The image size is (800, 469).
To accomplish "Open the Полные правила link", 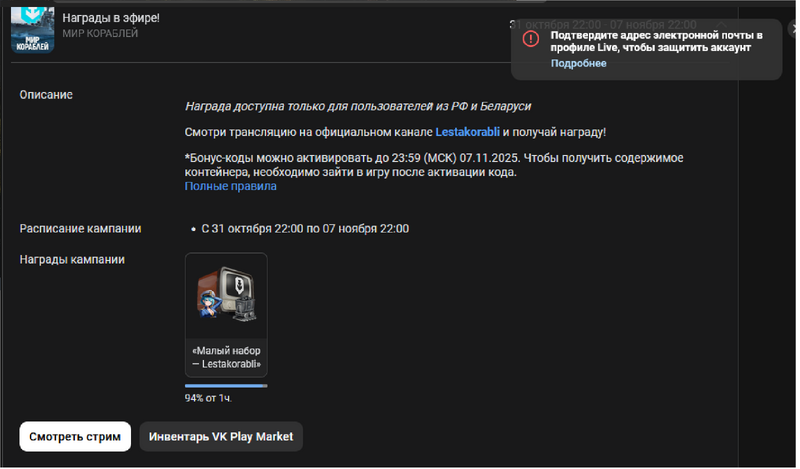I will (231, 186).
